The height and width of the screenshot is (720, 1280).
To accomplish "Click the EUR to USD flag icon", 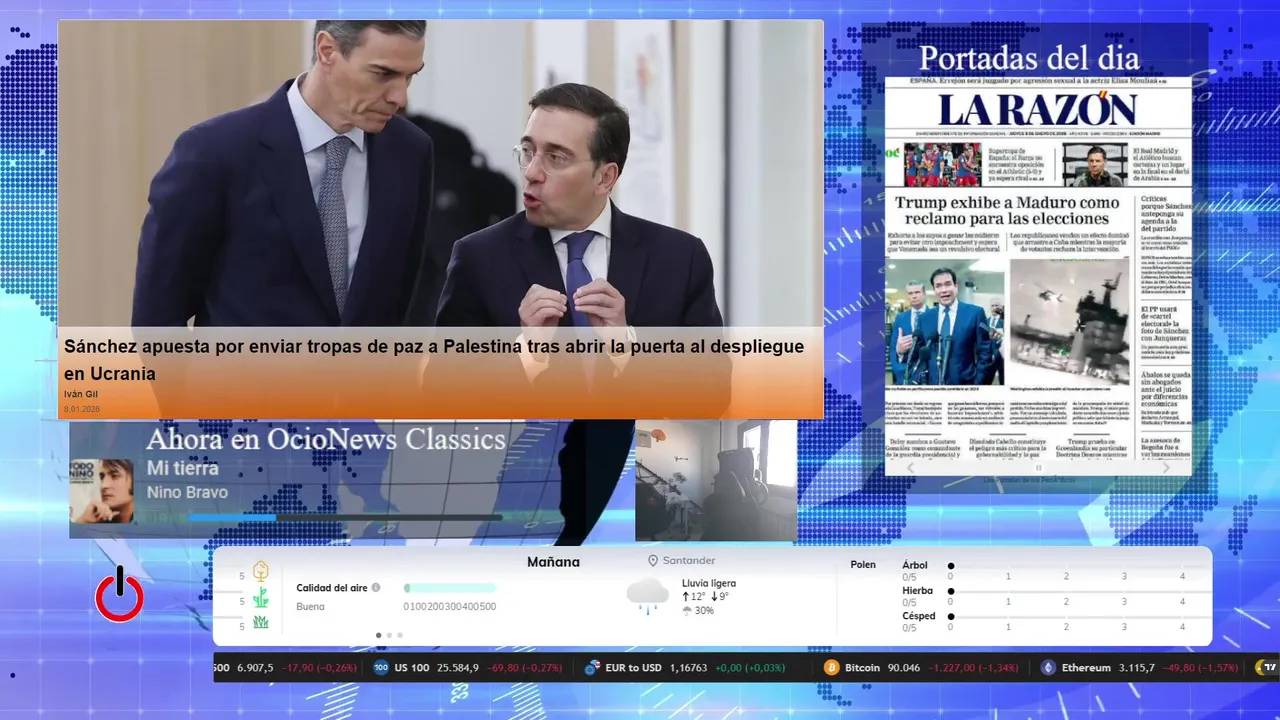I will tap(592, 667).
